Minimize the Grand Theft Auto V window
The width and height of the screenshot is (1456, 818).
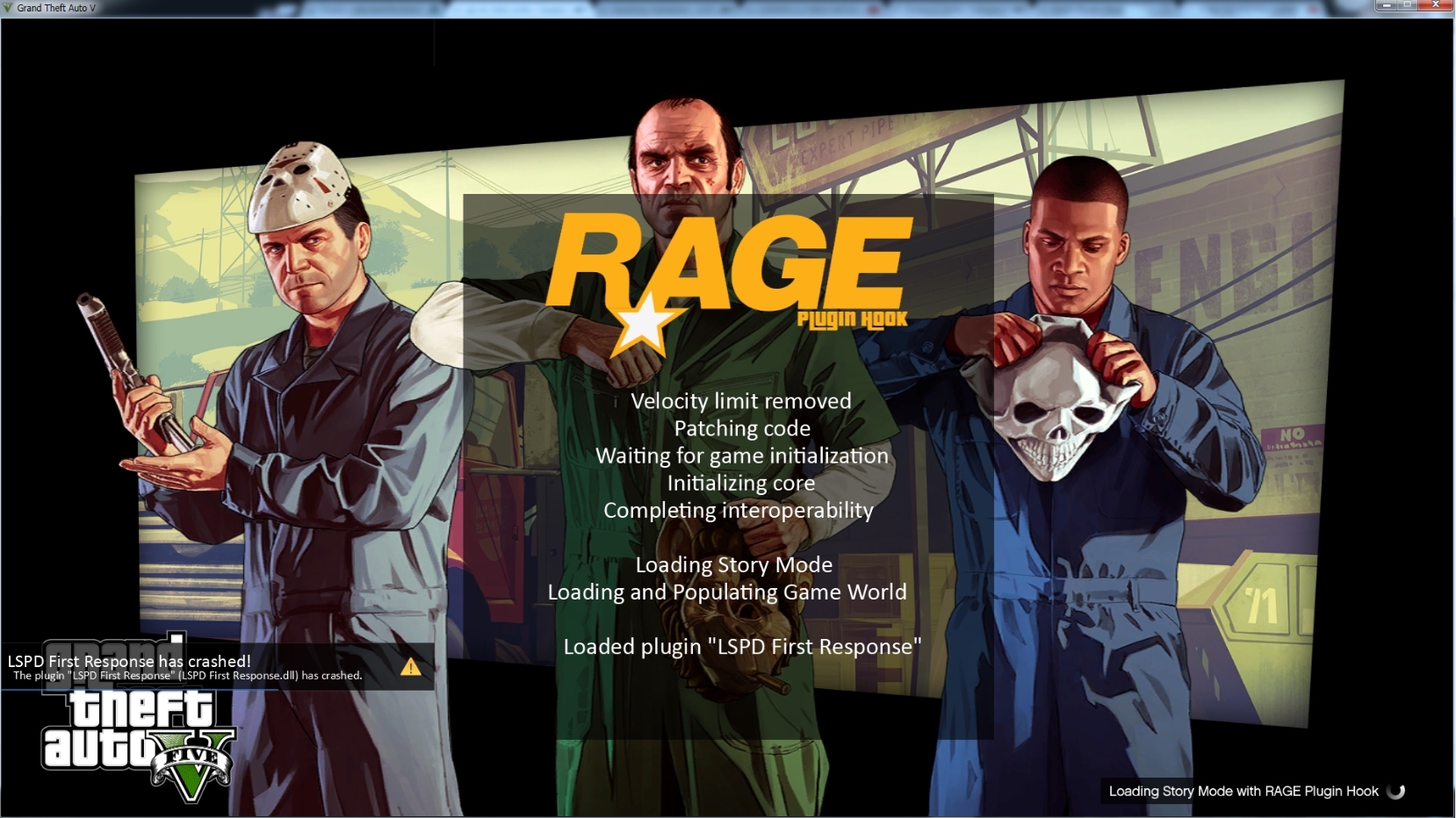1388,5
